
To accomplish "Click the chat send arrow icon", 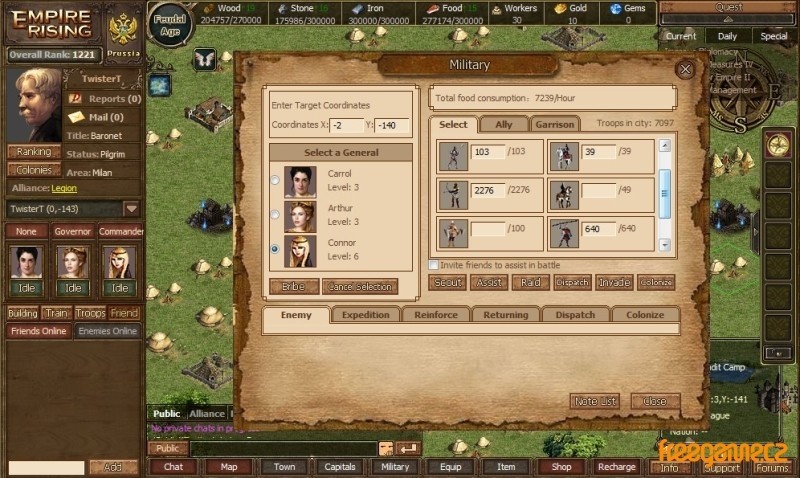I will [x=409, y=448].
